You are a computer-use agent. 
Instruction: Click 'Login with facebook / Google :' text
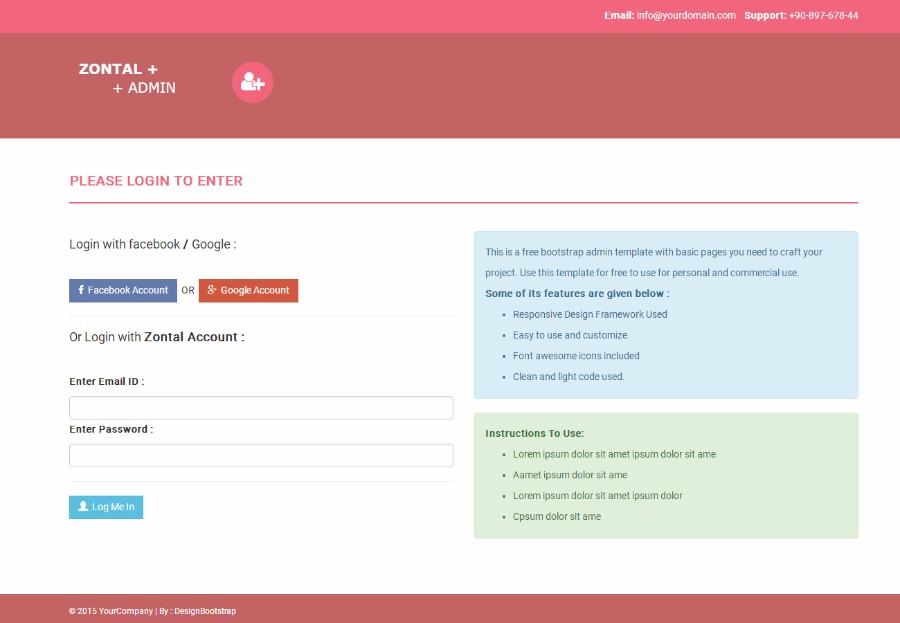(153, 245)
